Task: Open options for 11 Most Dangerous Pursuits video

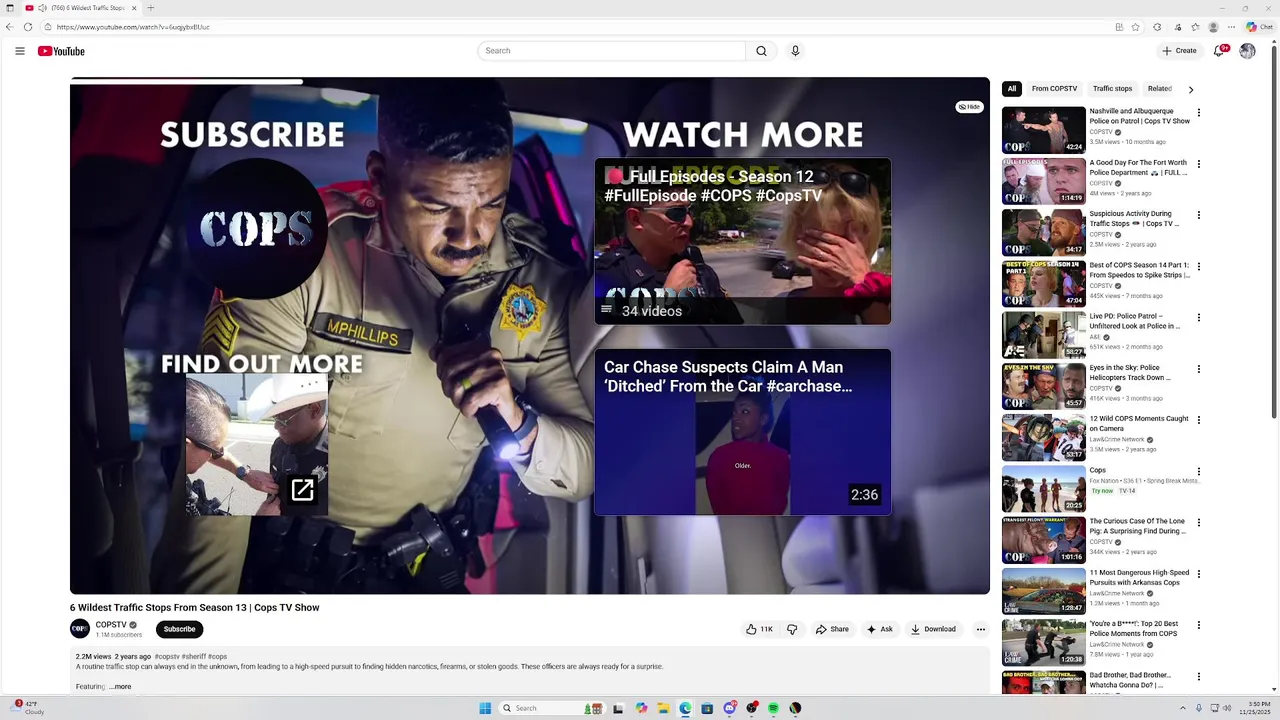Action: (x=1199, y=574)
